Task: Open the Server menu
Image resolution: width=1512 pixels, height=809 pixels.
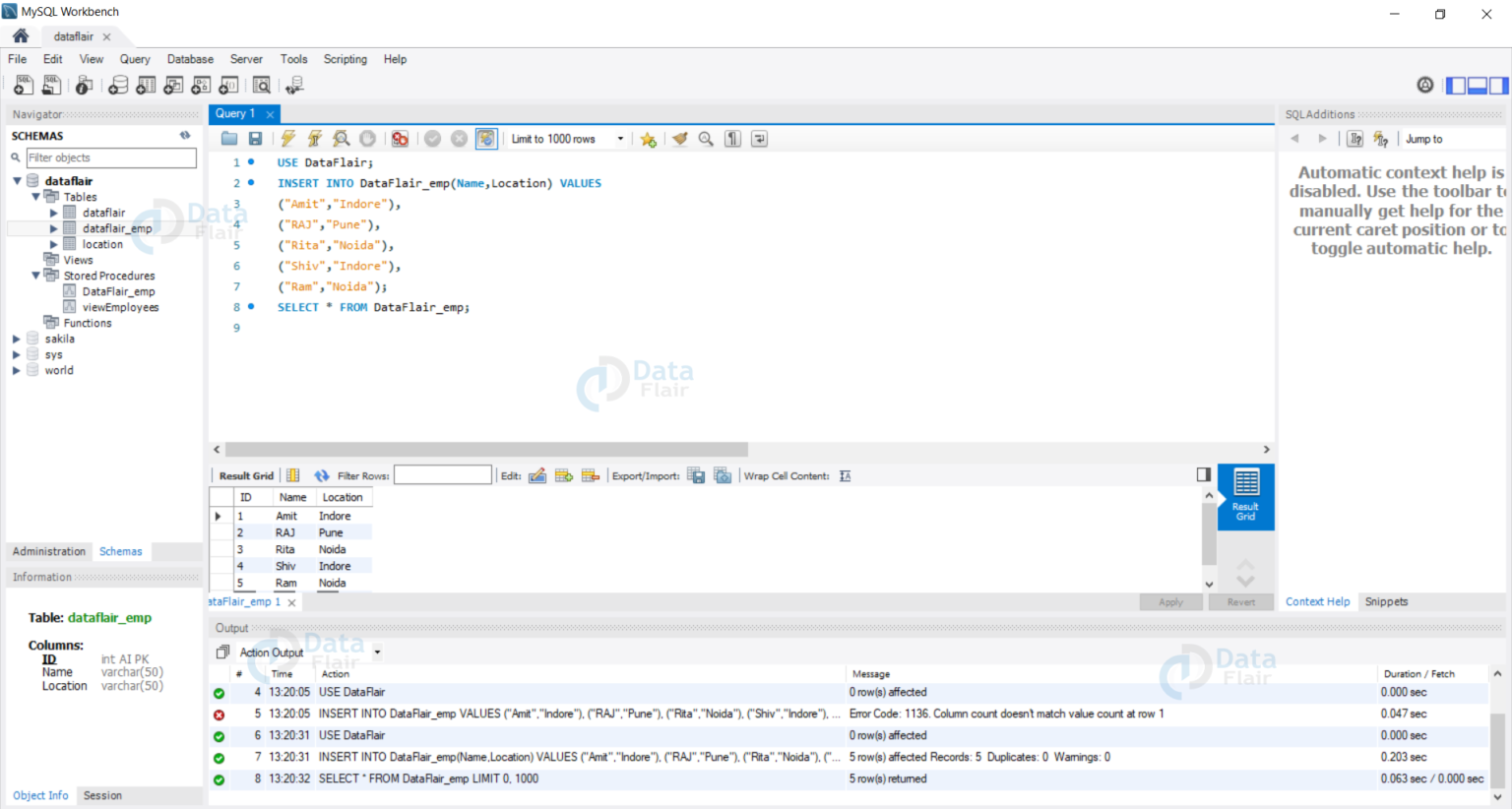Action: [x=246, y=59]
